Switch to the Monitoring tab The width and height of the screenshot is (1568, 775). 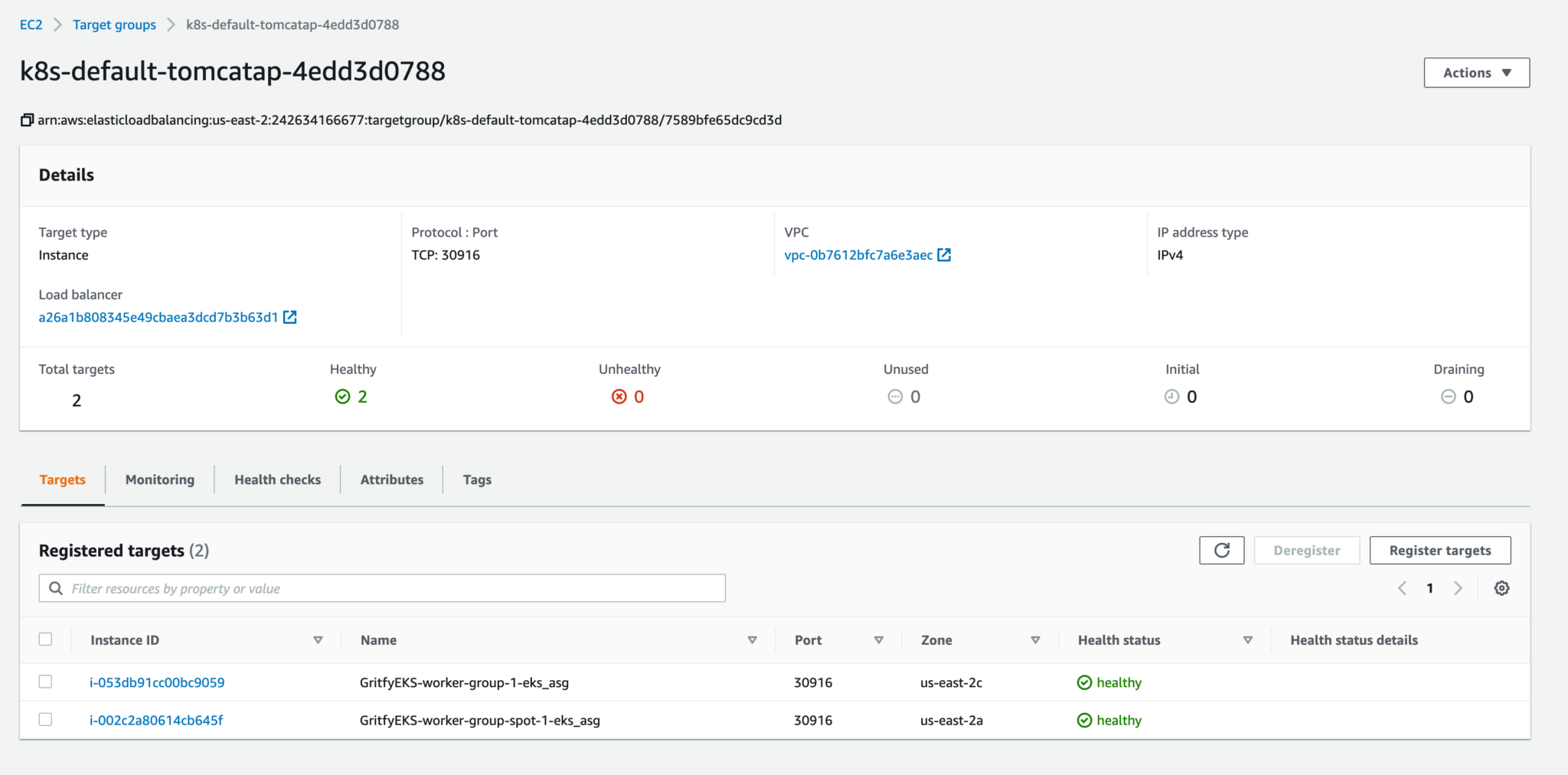[x=159, y=479]
